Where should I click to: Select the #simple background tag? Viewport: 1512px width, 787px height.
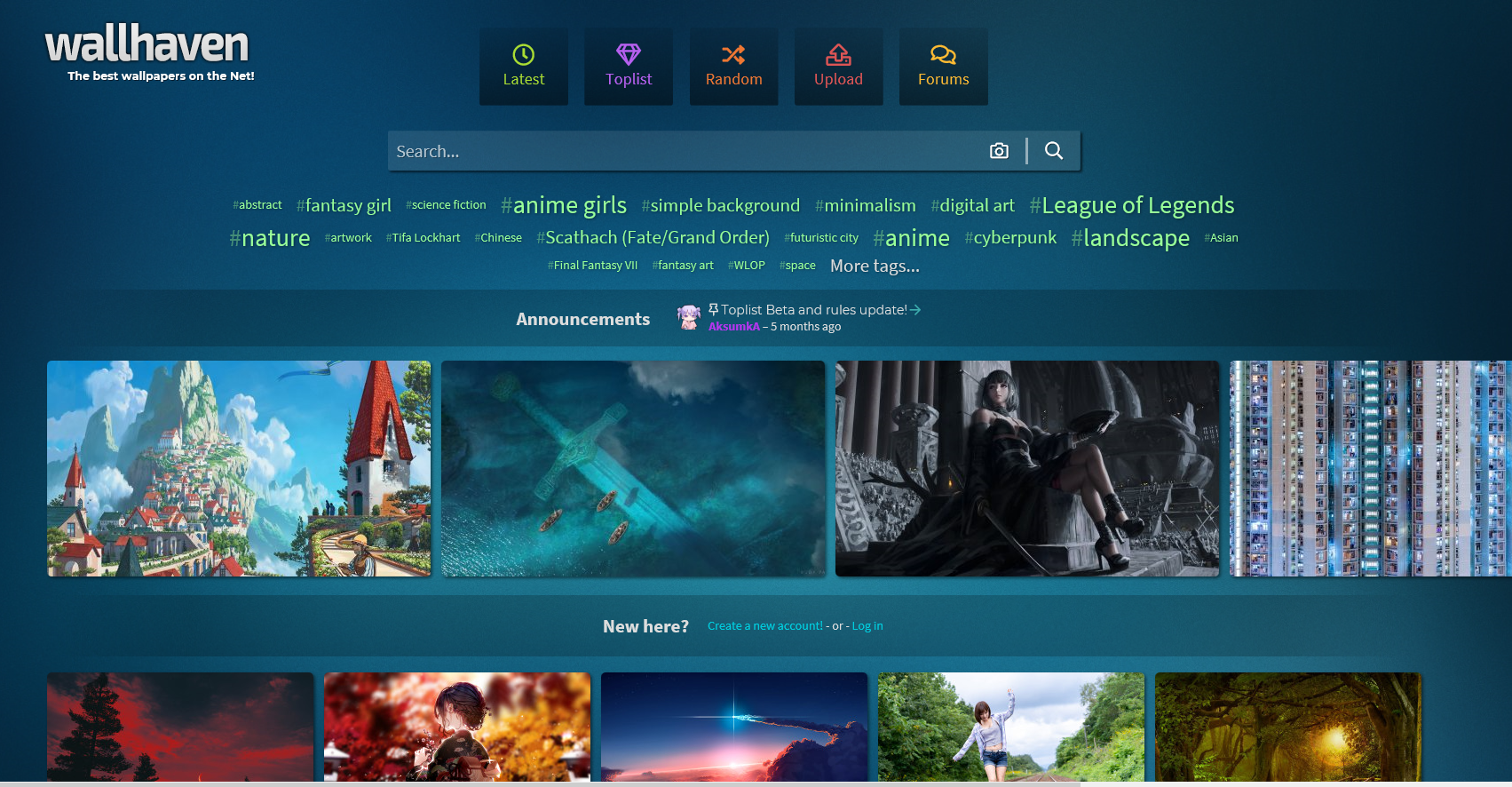coord(721,205)
